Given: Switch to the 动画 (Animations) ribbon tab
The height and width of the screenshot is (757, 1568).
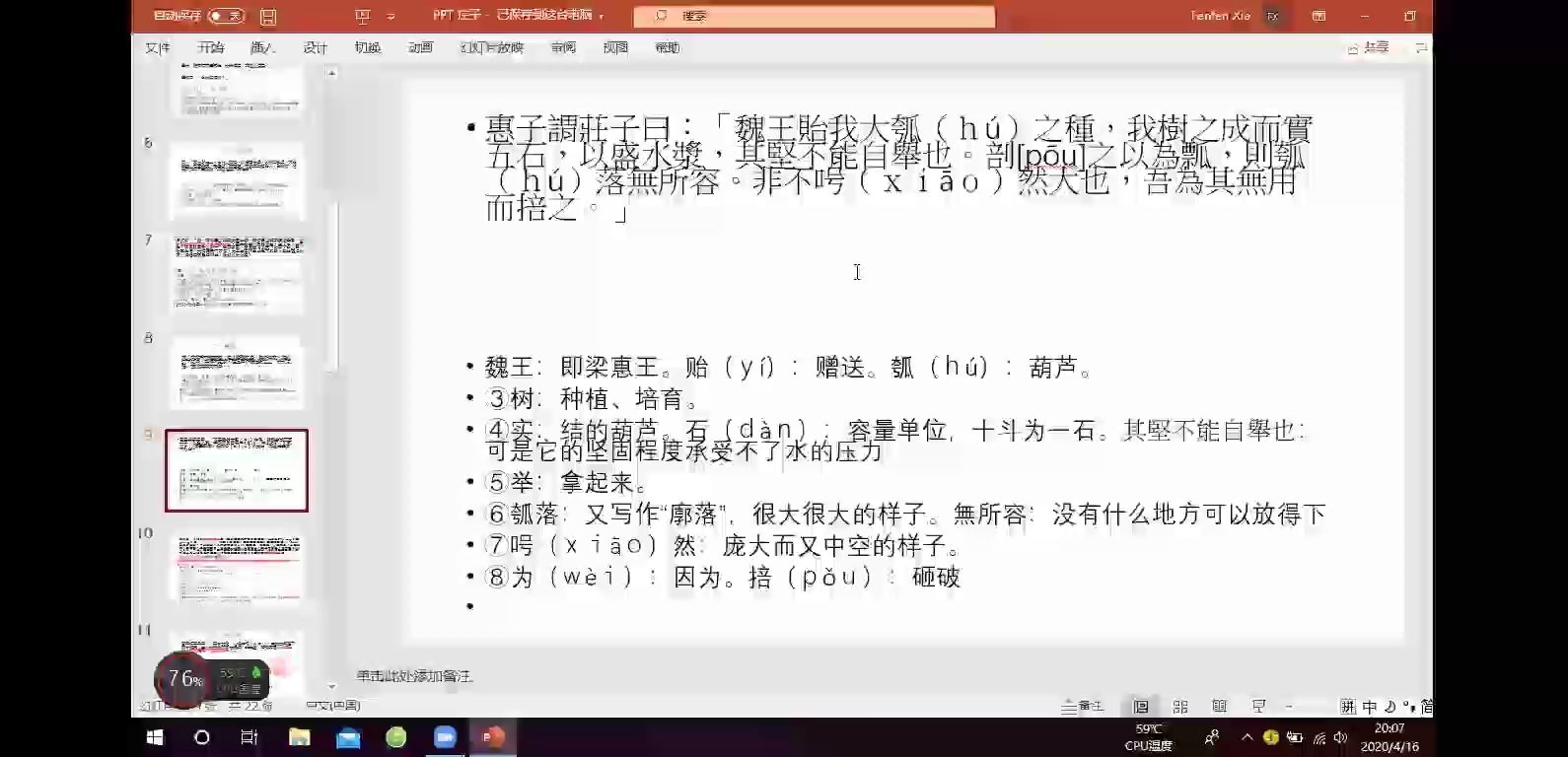Looking at the screenshot, I should (x=421, y=48).
